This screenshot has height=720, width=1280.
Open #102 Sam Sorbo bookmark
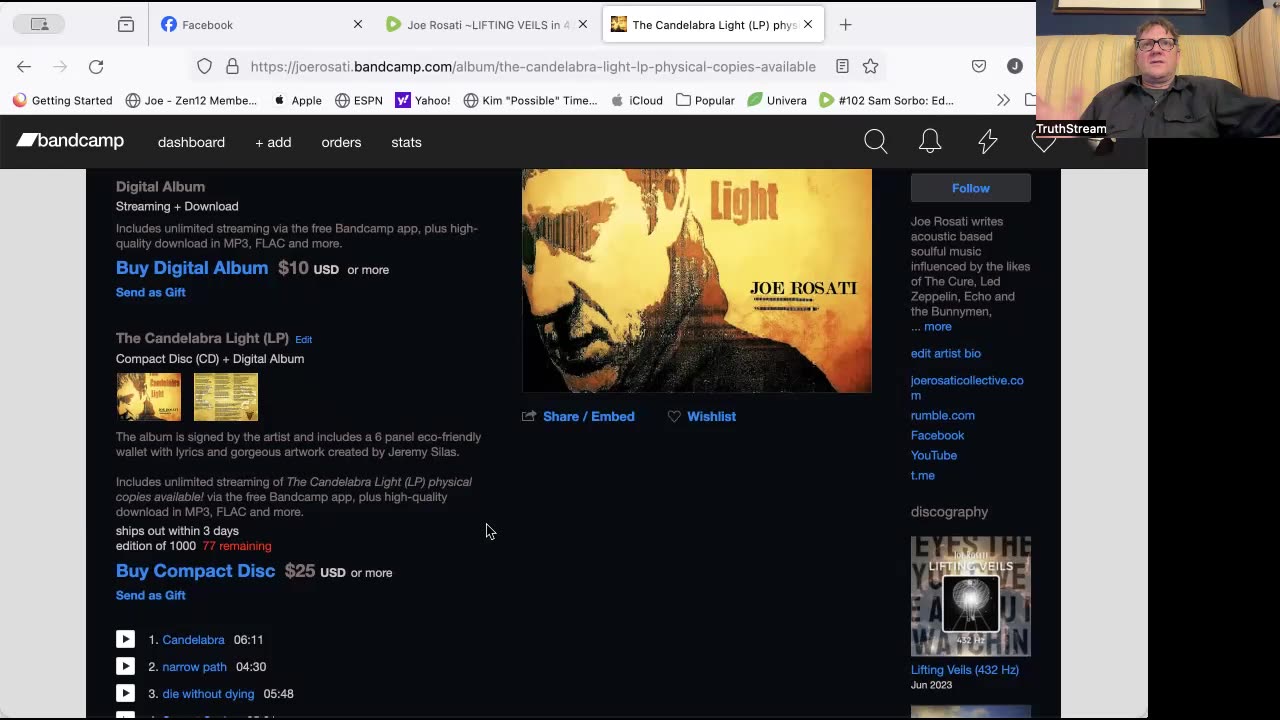pyautogui.click(x=886, y=100)
